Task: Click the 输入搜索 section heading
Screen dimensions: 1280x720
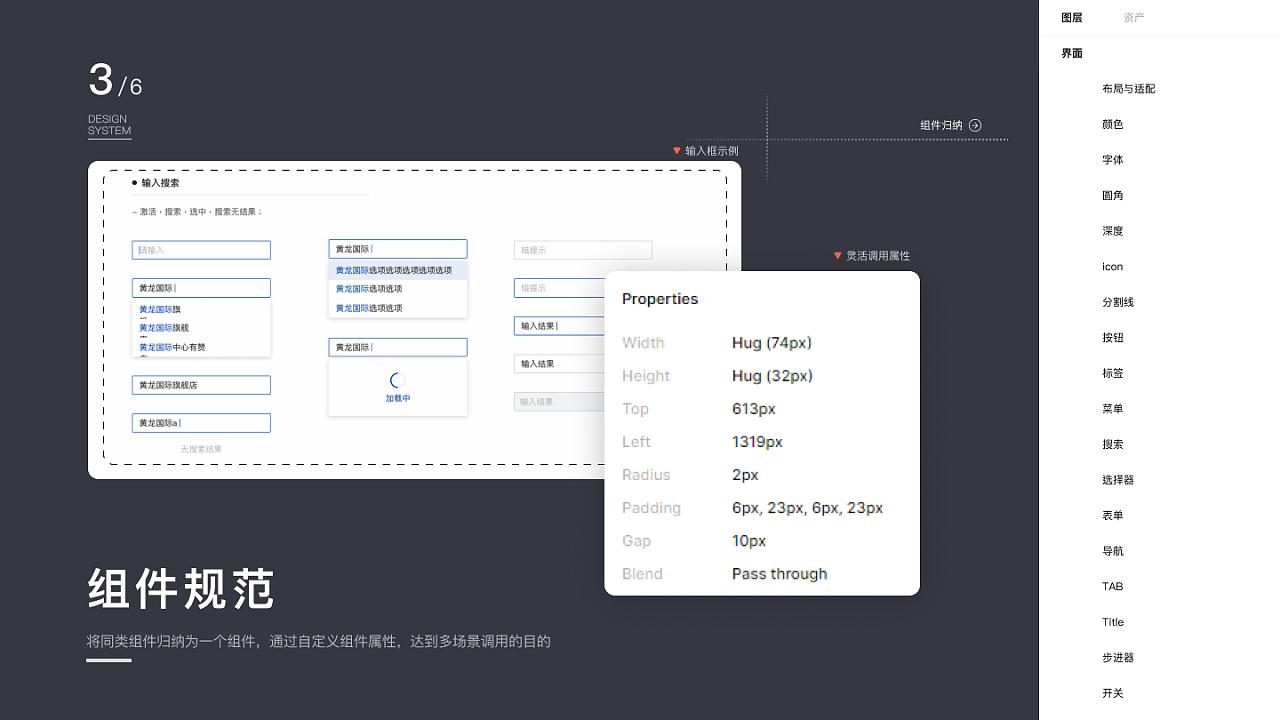Action: click(x=160, y=183)
